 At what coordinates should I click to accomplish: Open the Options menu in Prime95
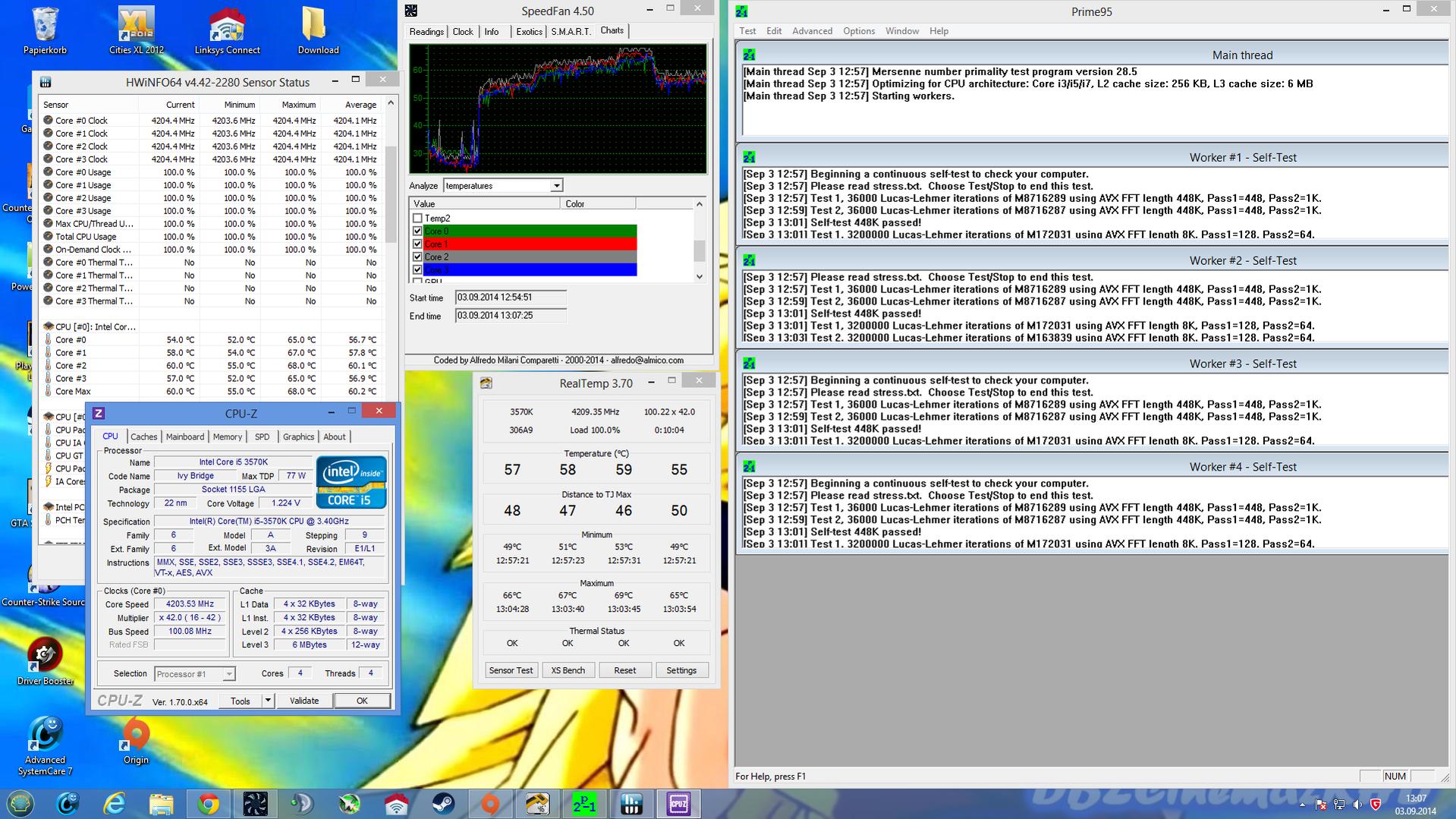[x=859, y=31]
